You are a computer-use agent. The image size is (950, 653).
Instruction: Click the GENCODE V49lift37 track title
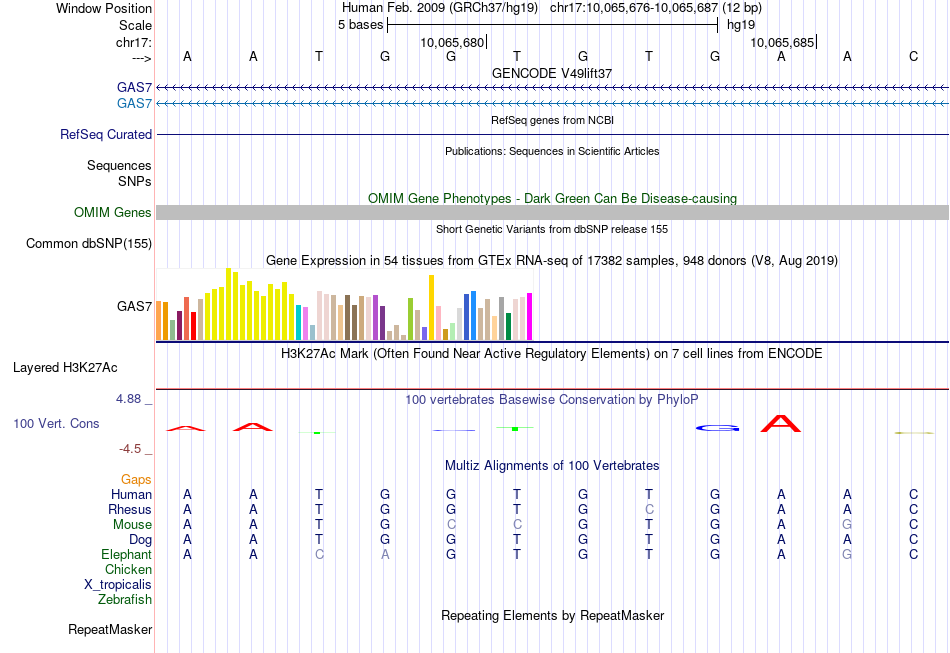(552, 73)
